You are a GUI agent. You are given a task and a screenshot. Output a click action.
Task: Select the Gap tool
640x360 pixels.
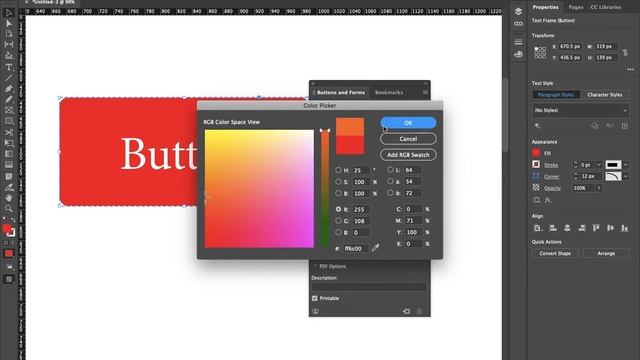coord(9,44)
